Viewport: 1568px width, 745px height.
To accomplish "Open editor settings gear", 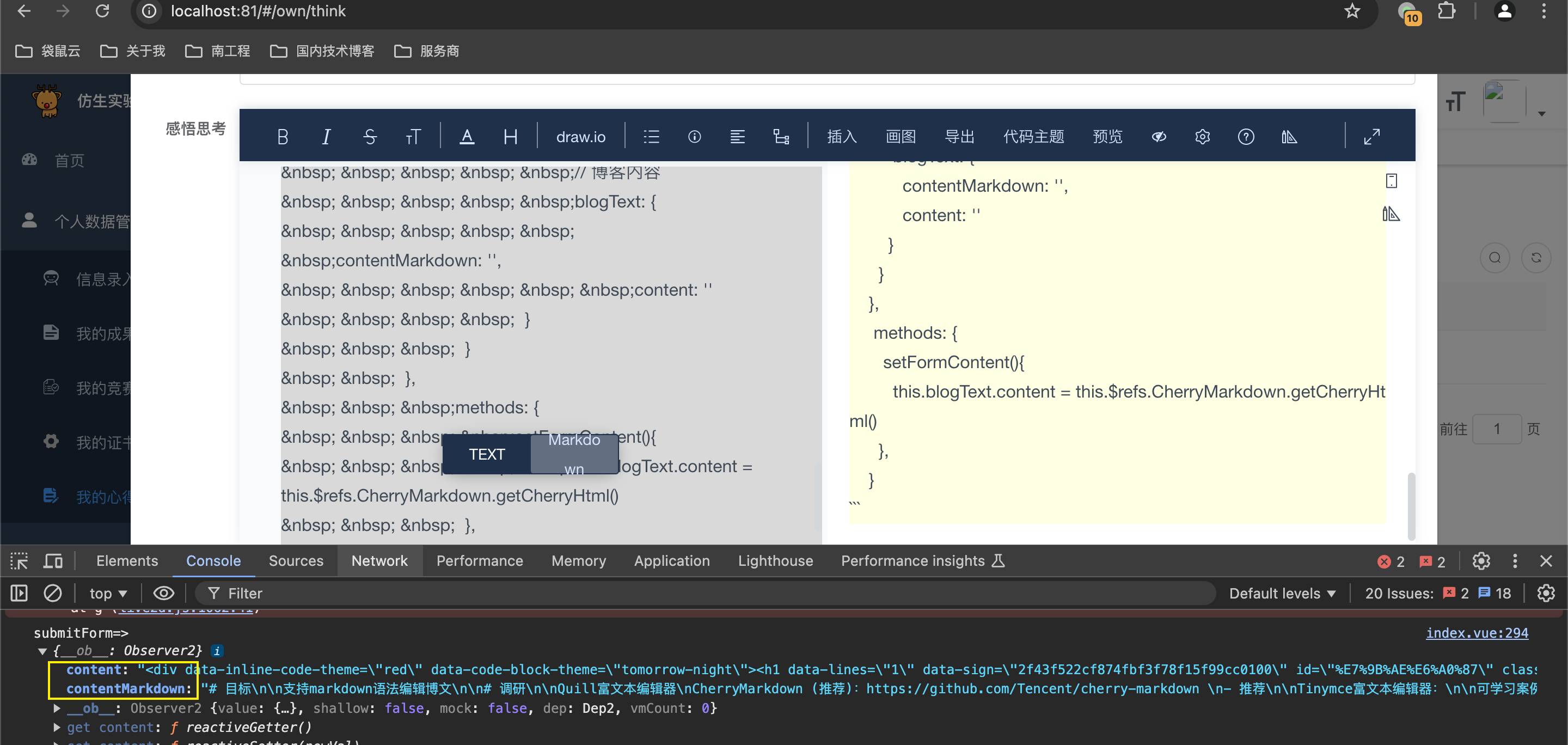I will pyautogui.click(x=1202, y=136).
